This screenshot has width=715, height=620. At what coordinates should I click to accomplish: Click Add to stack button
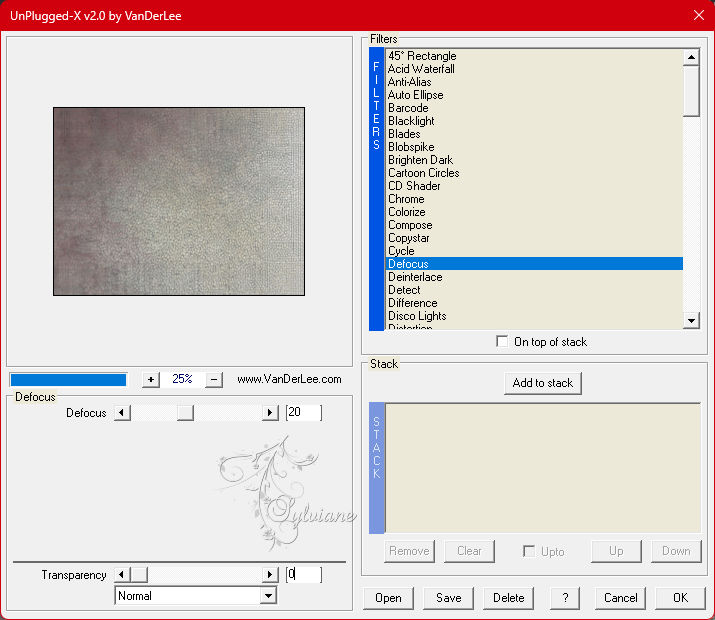click(543, 383)
